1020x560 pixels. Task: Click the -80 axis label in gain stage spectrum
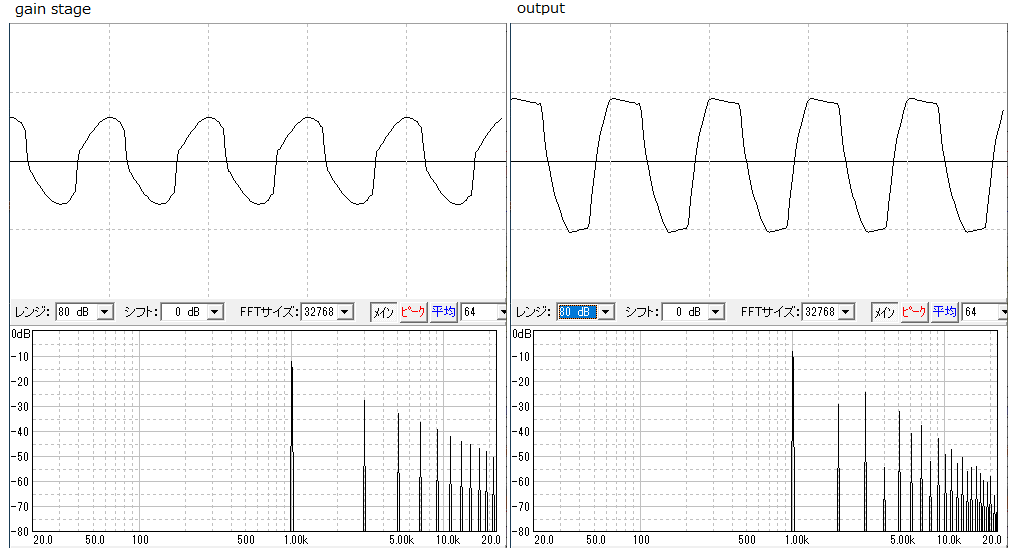click(x=21, y=532)
